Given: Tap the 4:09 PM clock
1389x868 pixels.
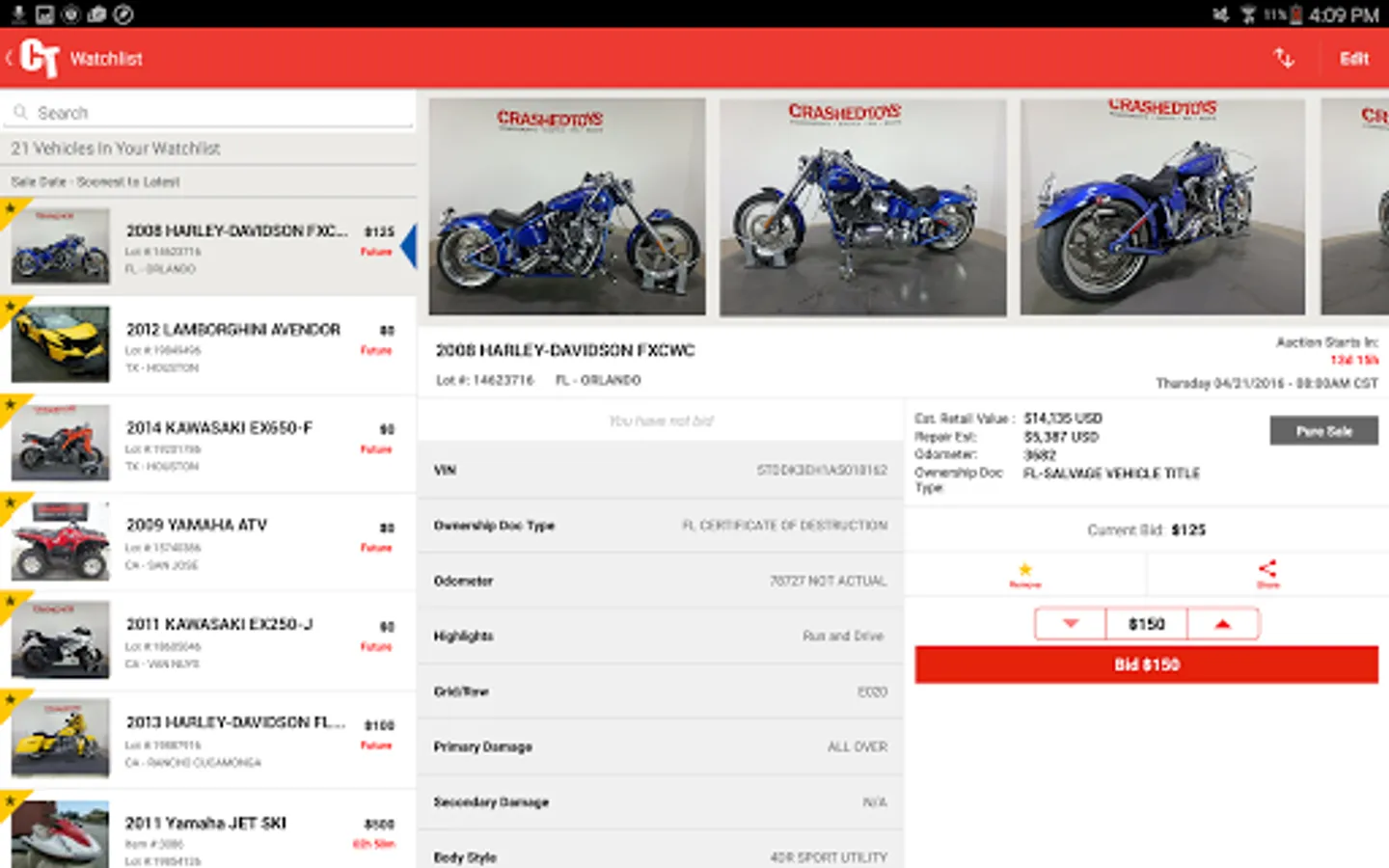Looking at the screenshot, I should point(1344,15).
